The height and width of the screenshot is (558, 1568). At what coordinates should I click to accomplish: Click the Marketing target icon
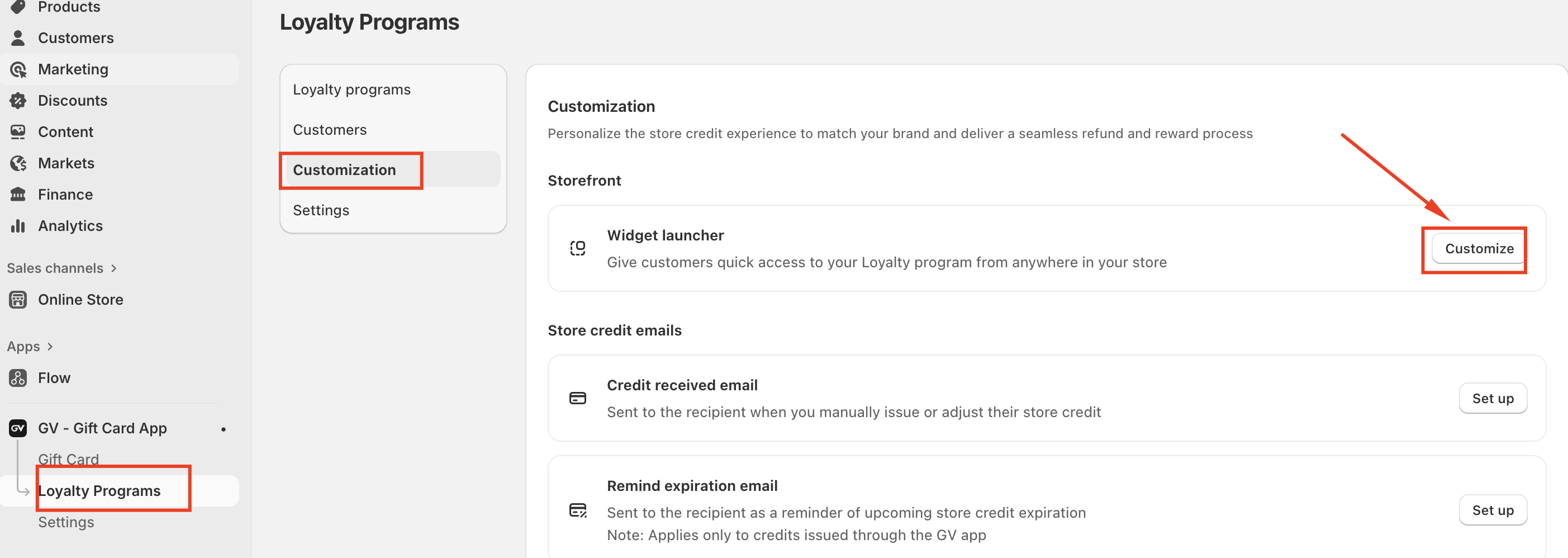point(18,69)
